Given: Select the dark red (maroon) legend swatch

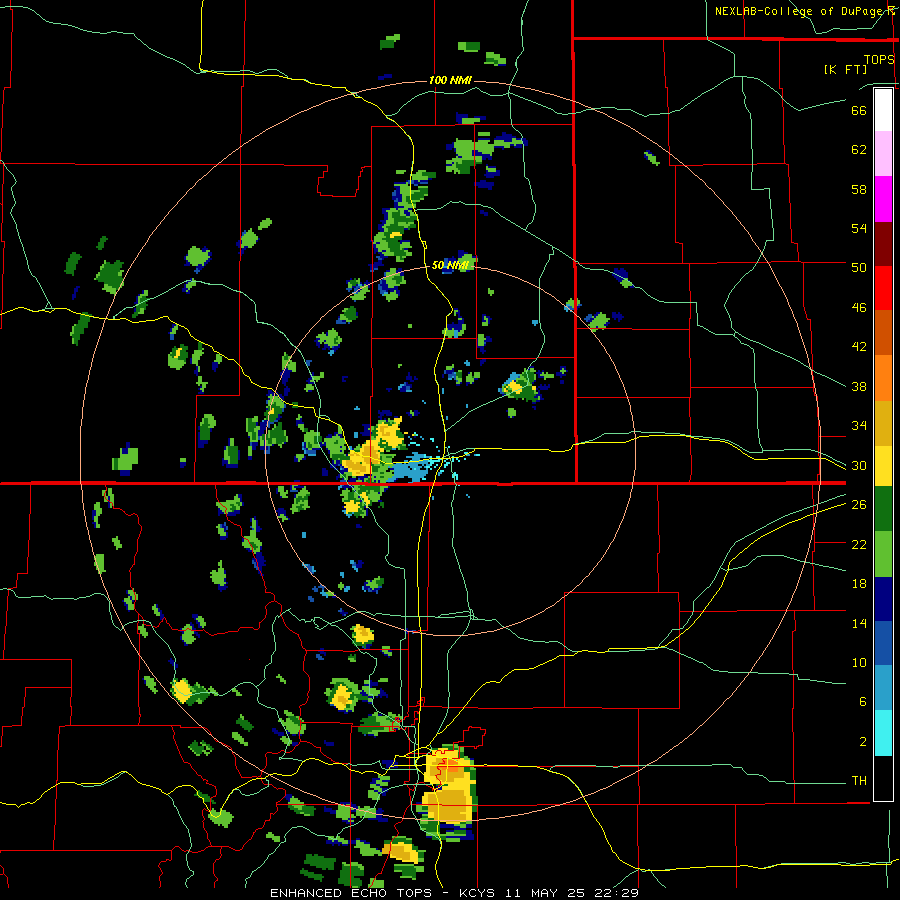Looking at the screenshot, I should (x=883, y=243).
